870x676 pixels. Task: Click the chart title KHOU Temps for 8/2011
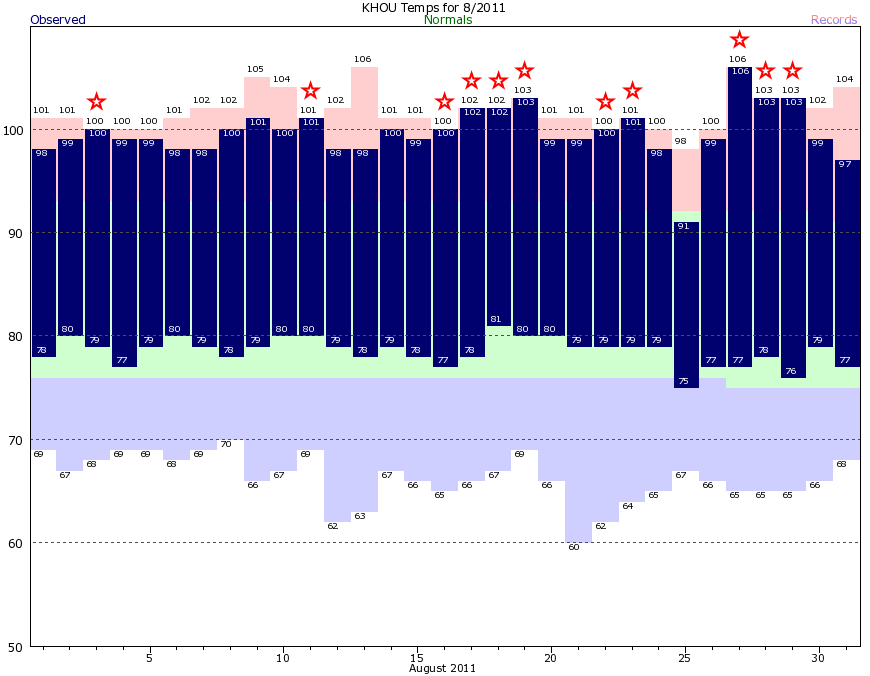(433, 7)
